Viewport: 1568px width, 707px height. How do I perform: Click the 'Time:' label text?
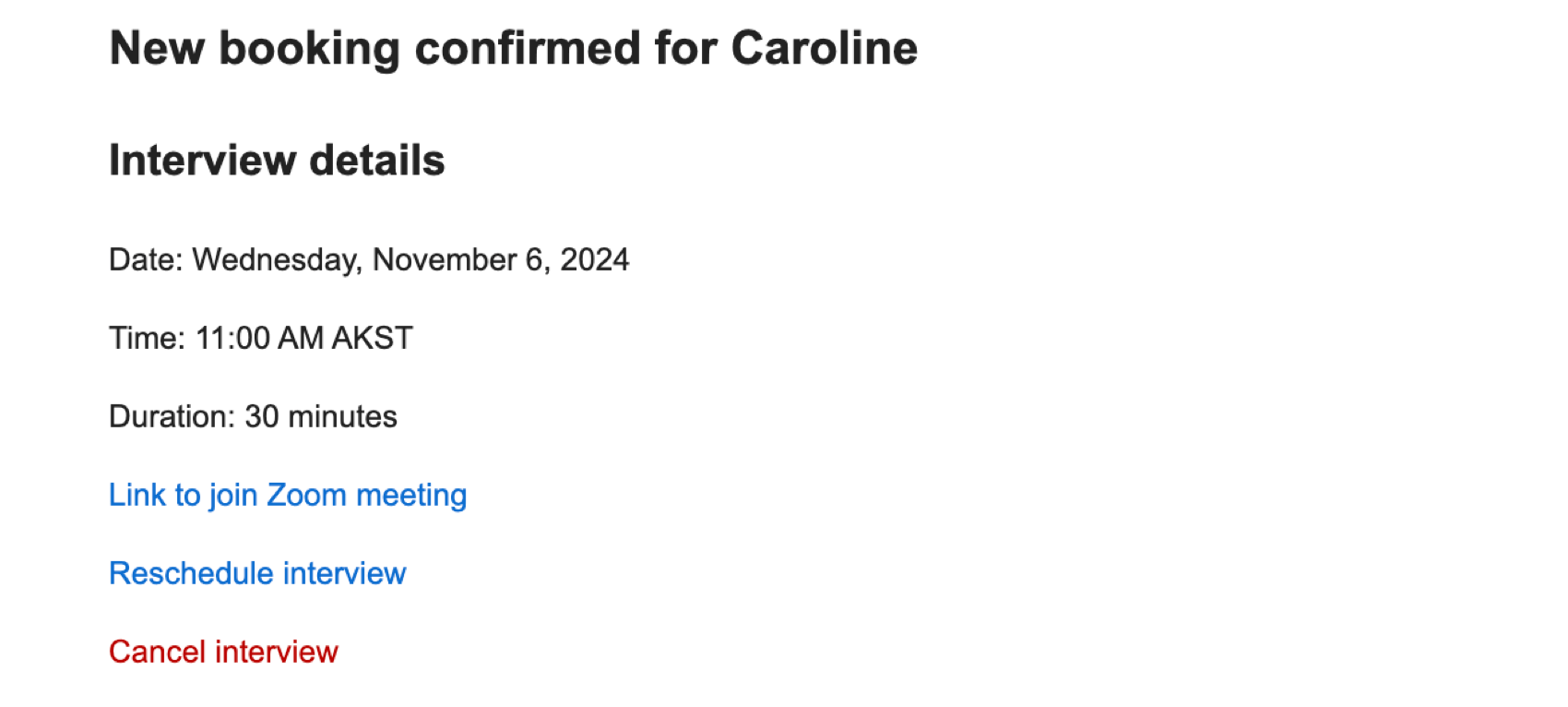[x=148, y=339]
